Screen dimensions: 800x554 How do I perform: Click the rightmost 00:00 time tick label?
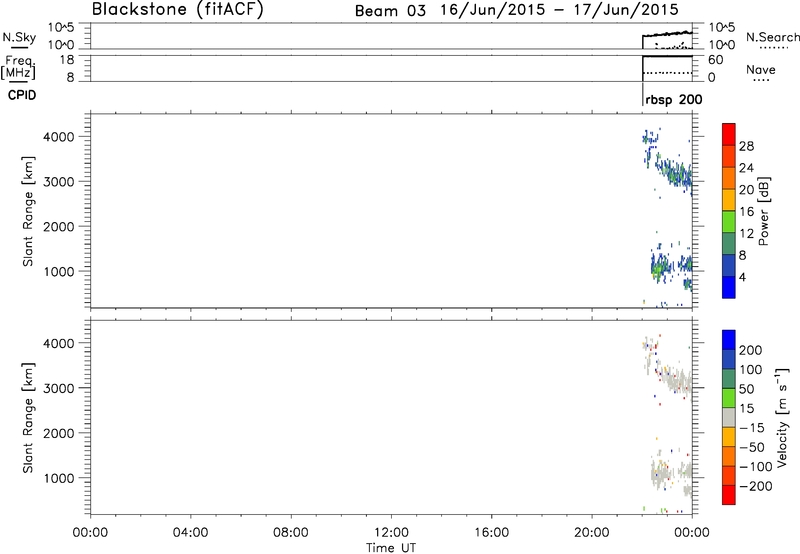click(x=692, y=533)
